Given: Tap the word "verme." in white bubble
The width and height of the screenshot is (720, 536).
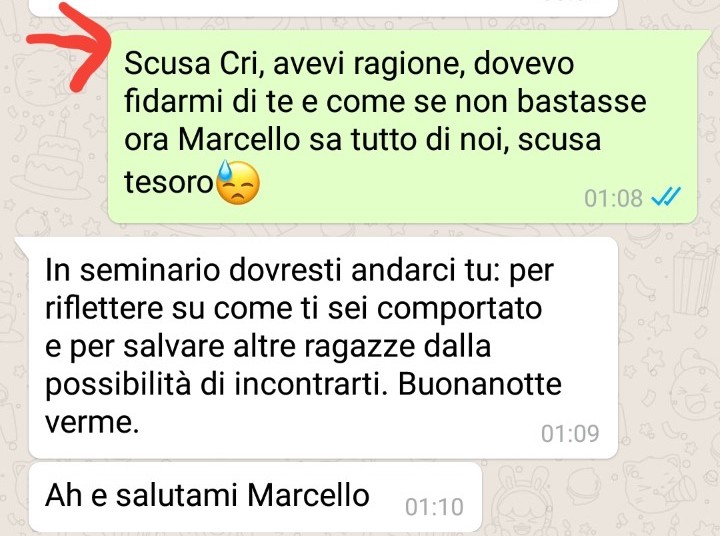Looking at the screenshot, I should point(92,423).
